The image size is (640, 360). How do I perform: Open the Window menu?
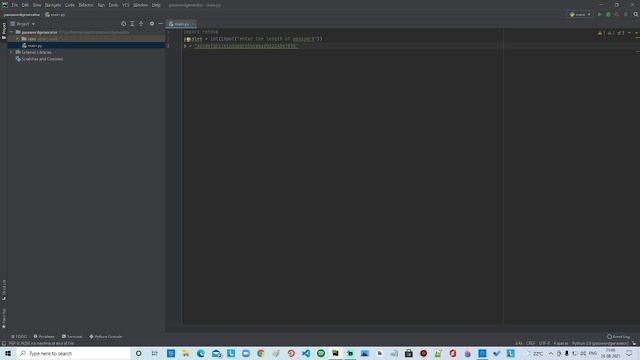tap(140, 5)
